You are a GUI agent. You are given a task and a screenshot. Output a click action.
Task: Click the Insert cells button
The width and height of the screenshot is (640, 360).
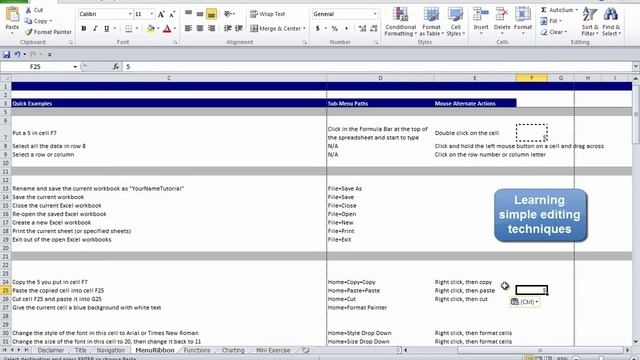(481, 20)
